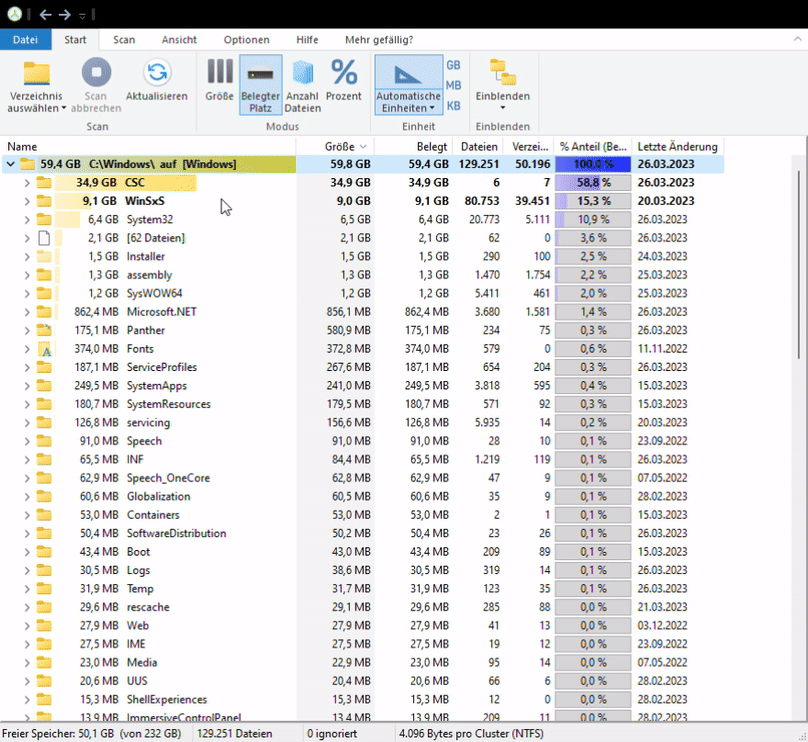The height and width of the screenshot is (742, 808).
Task: Click the SoftwareDistribution folder icon
Action: [44, 533]
